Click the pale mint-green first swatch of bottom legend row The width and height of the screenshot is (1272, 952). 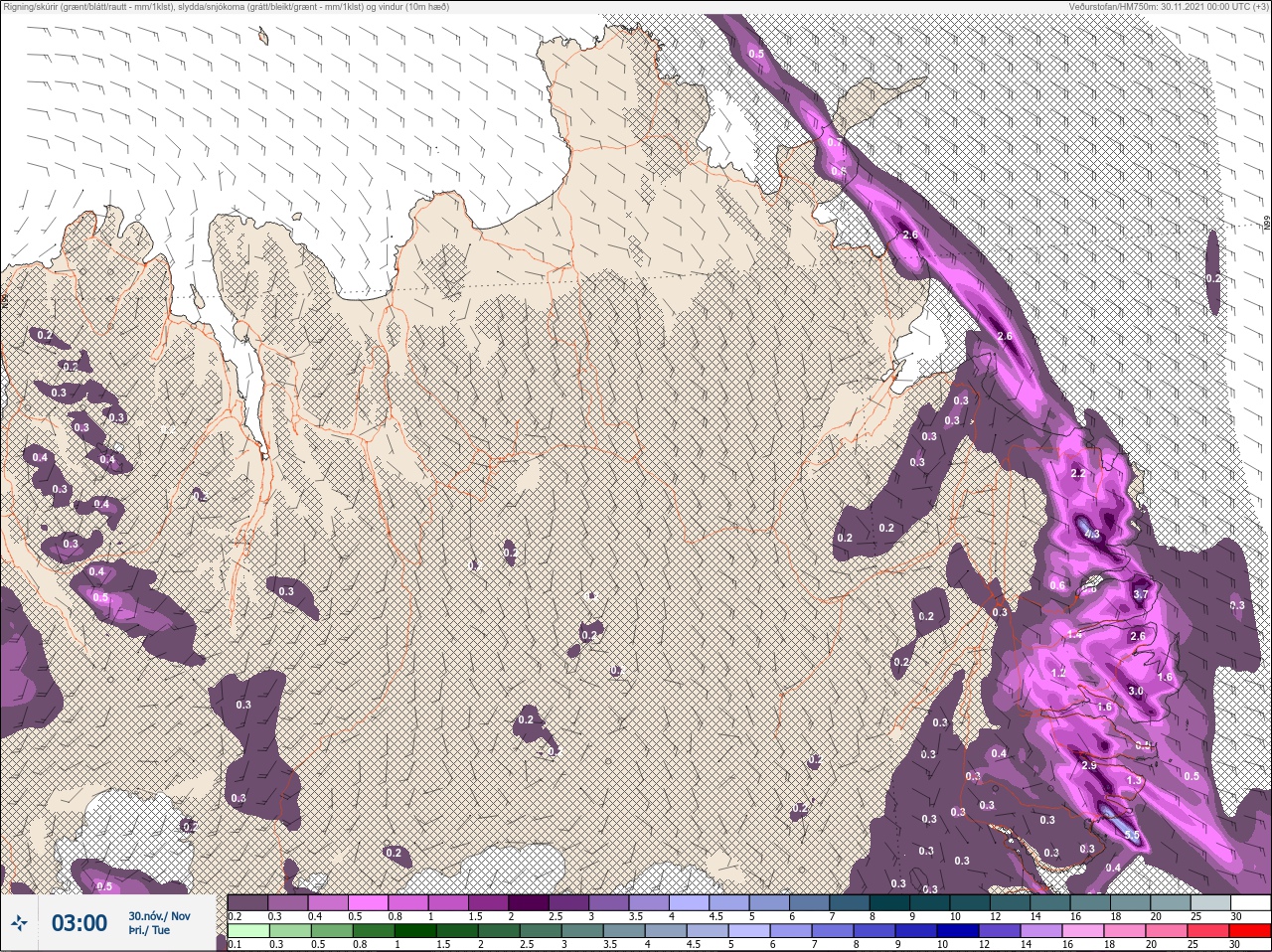[x=248, y=931]
